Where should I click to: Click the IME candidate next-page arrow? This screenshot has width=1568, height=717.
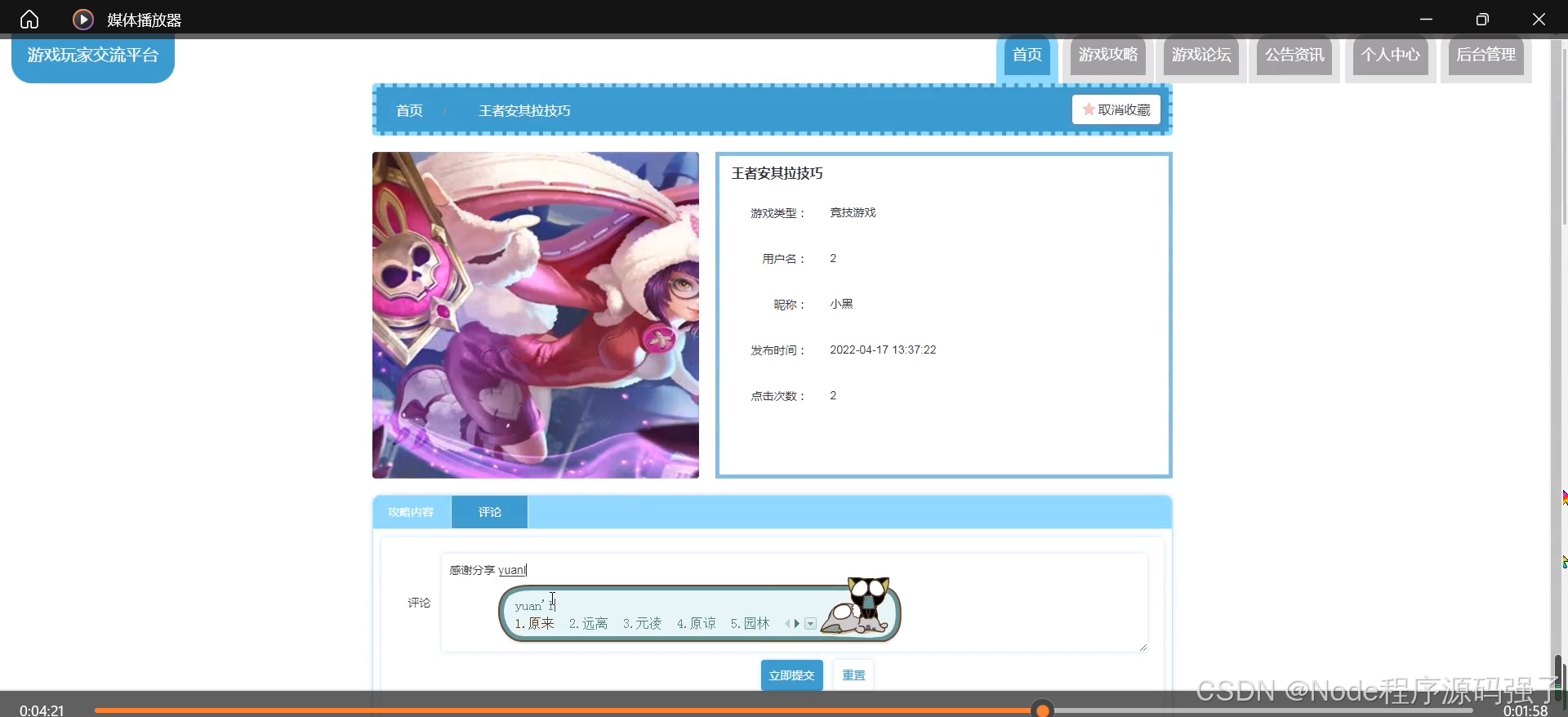797,623
